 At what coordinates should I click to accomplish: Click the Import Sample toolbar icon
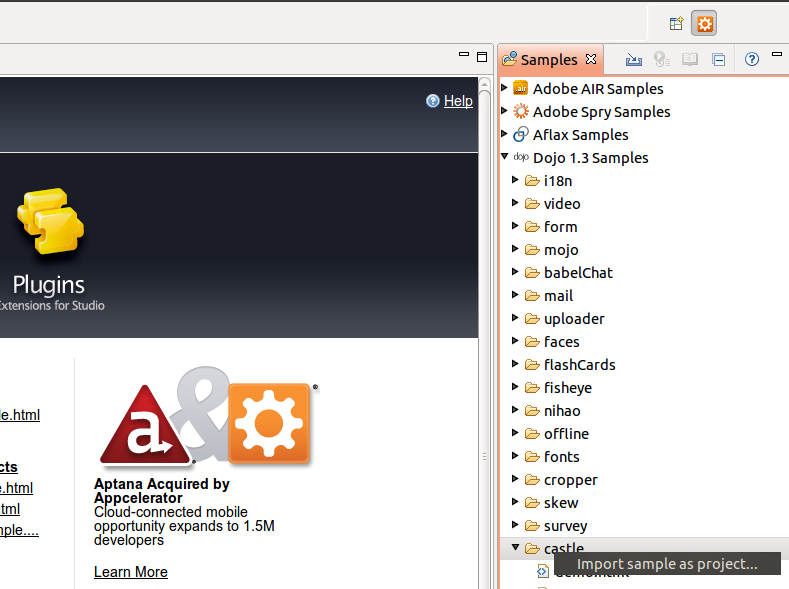click(634, 60)
